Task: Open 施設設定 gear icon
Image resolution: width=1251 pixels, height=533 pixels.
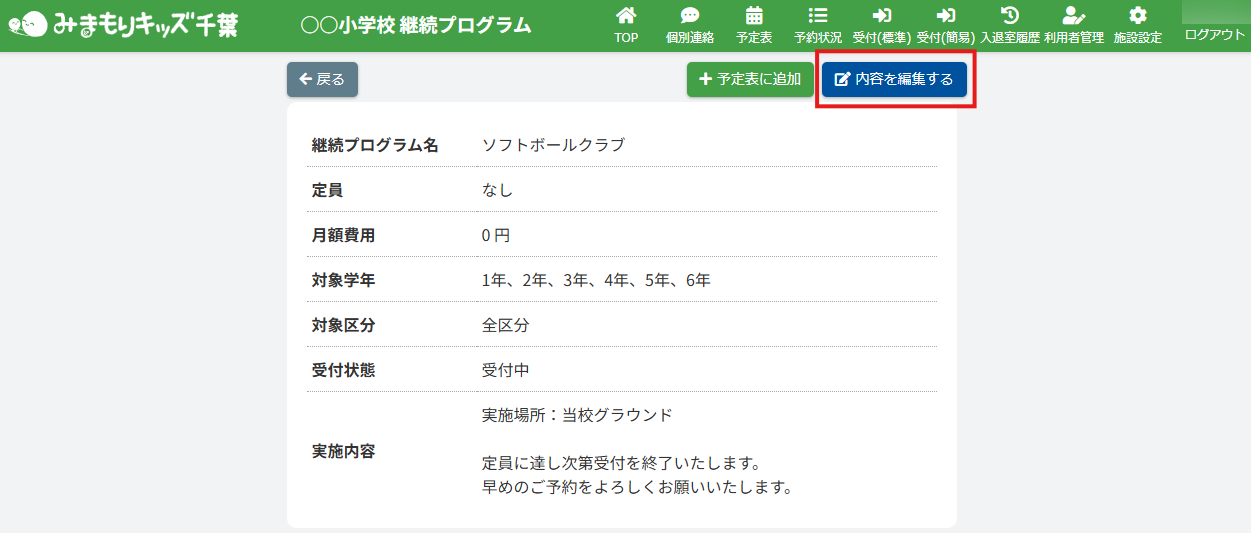Action: coord(1137,16)
